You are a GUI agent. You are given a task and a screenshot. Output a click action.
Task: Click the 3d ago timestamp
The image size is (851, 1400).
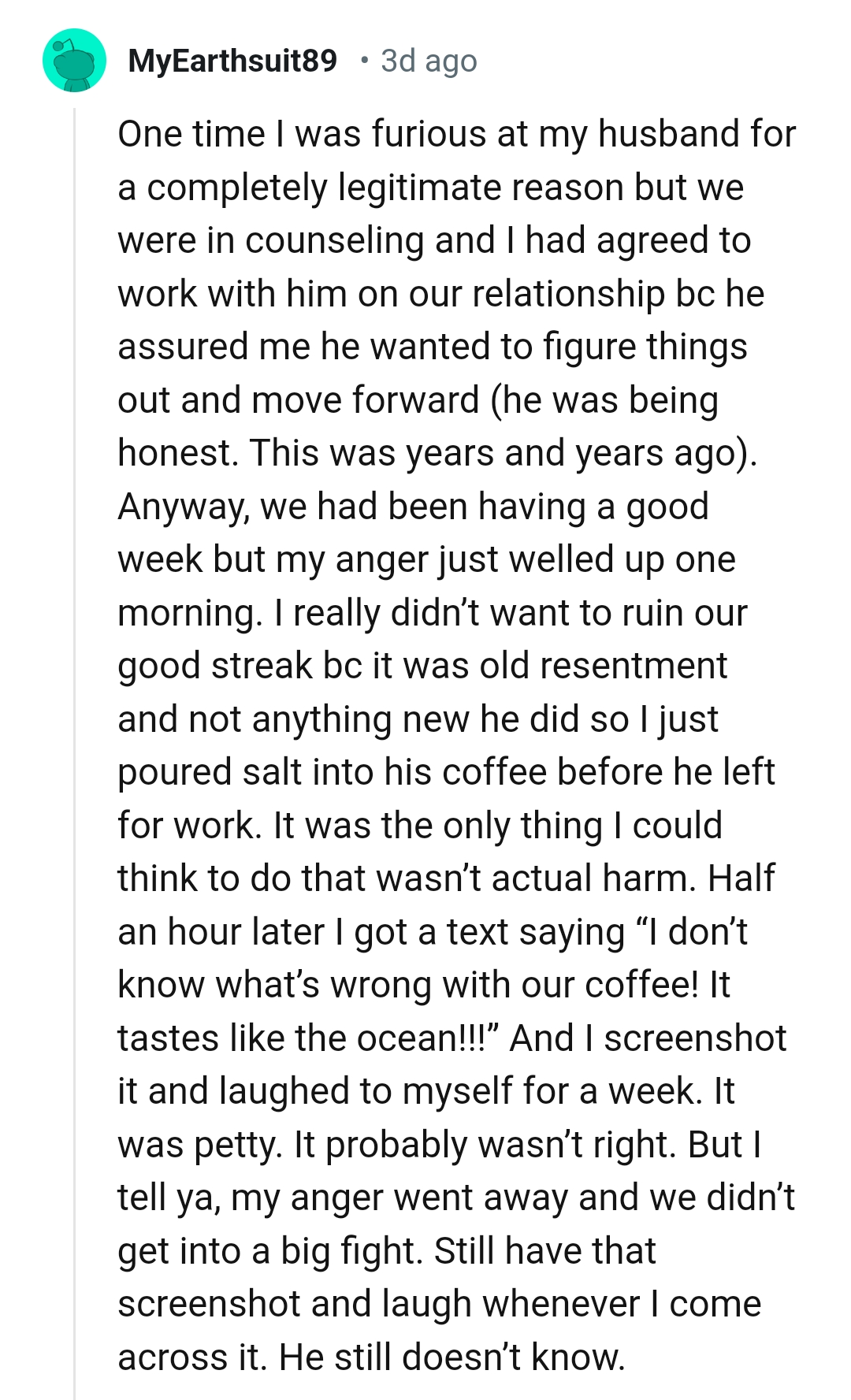click(x=428, y=61)
